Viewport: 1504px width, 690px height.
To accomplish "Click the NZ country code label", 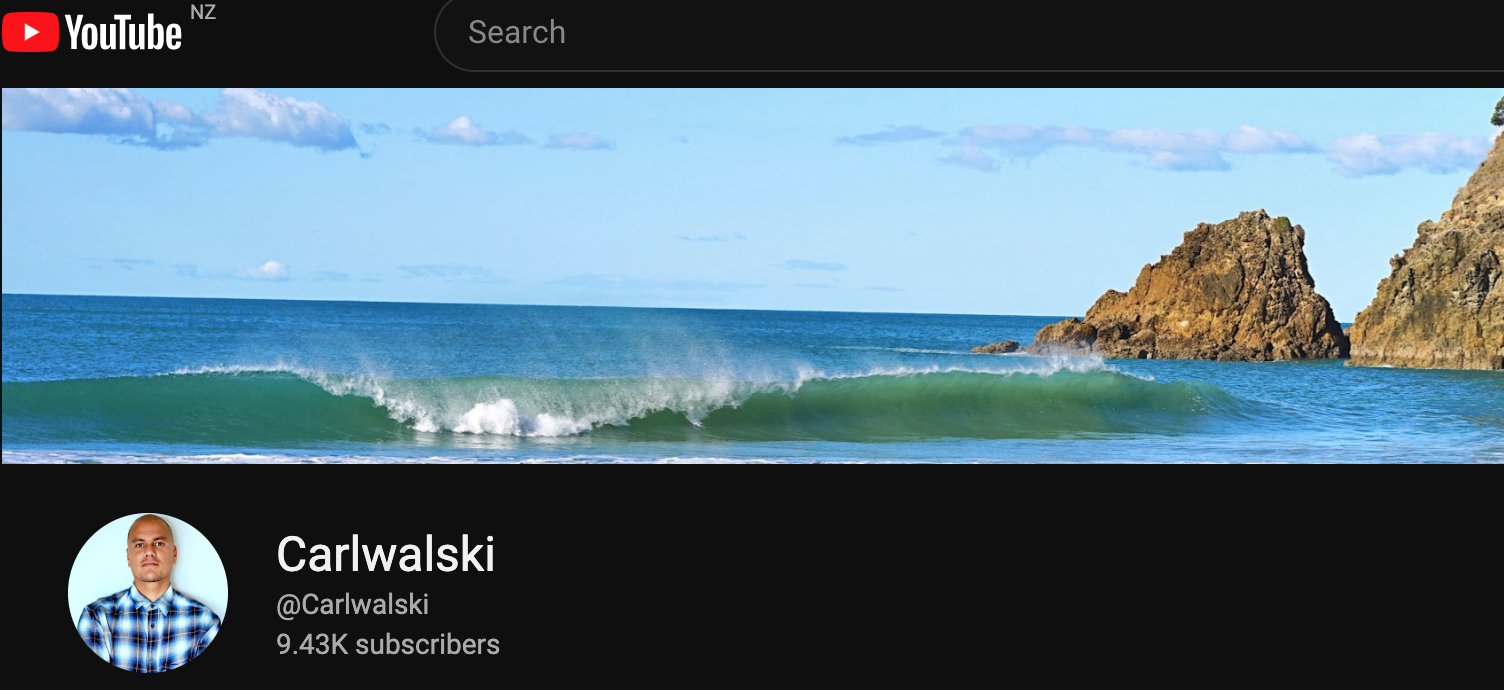I will coord(203,13).
